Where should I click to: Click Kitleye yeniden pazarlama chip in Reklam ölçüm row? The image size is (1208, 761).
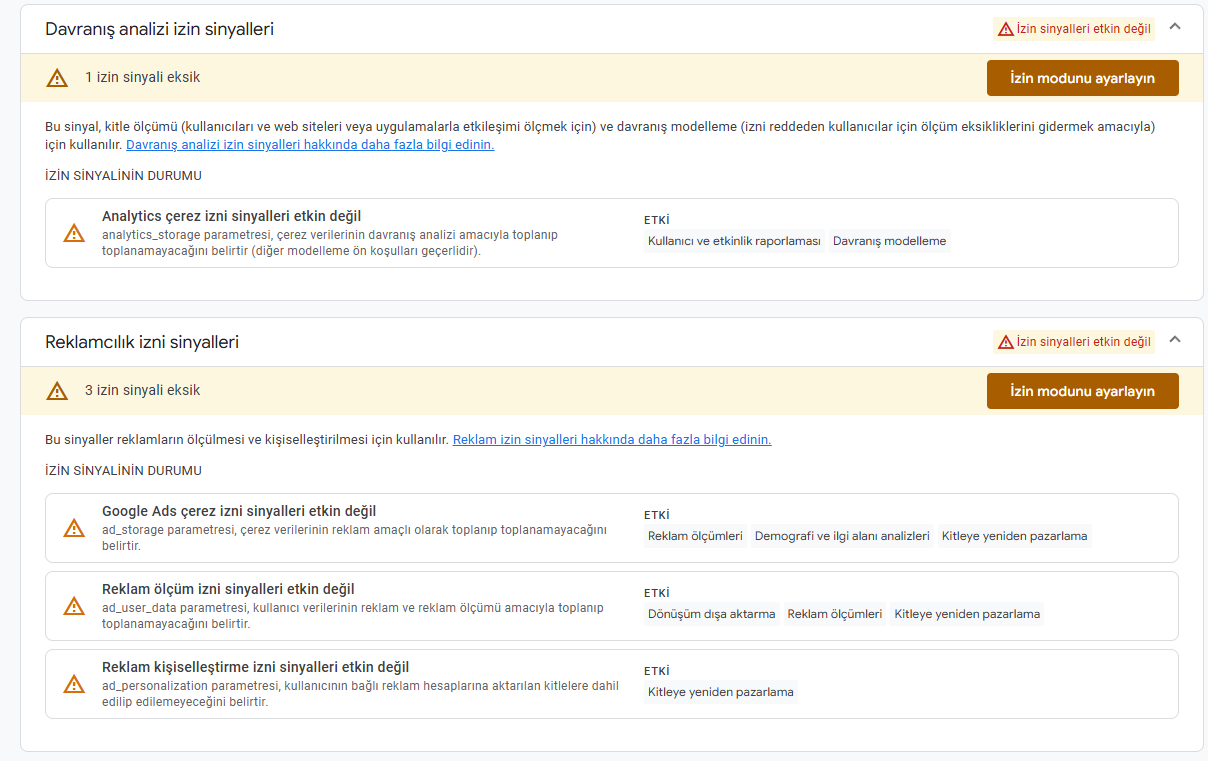(967, 614)
